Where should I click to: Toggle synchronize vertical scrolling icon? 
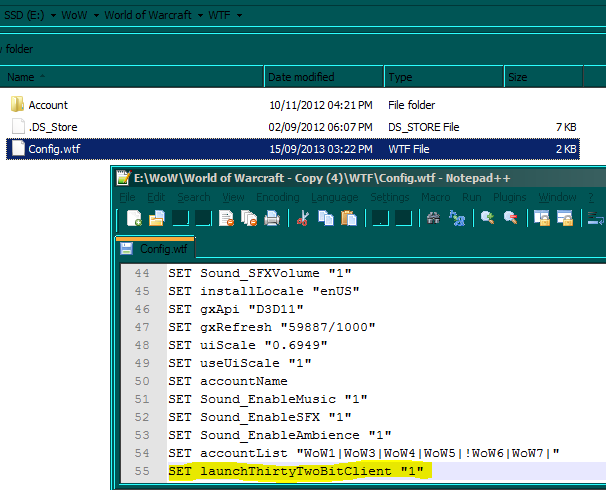coord(542,218)
